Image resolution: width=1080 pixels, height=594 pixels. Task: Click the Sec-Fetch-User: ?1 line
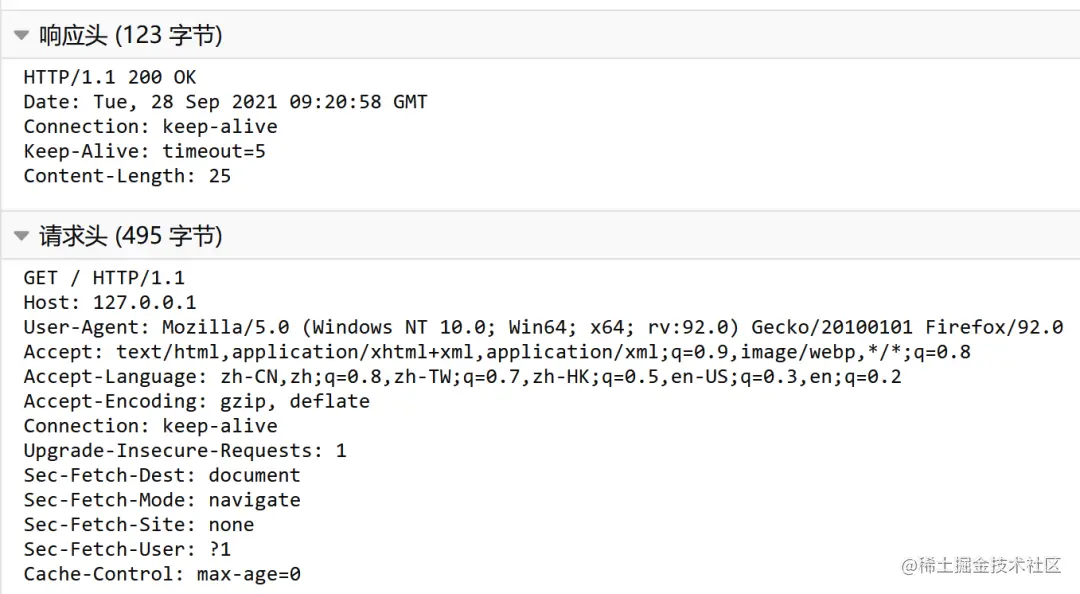pyautogui.click(x=127, y=550)
